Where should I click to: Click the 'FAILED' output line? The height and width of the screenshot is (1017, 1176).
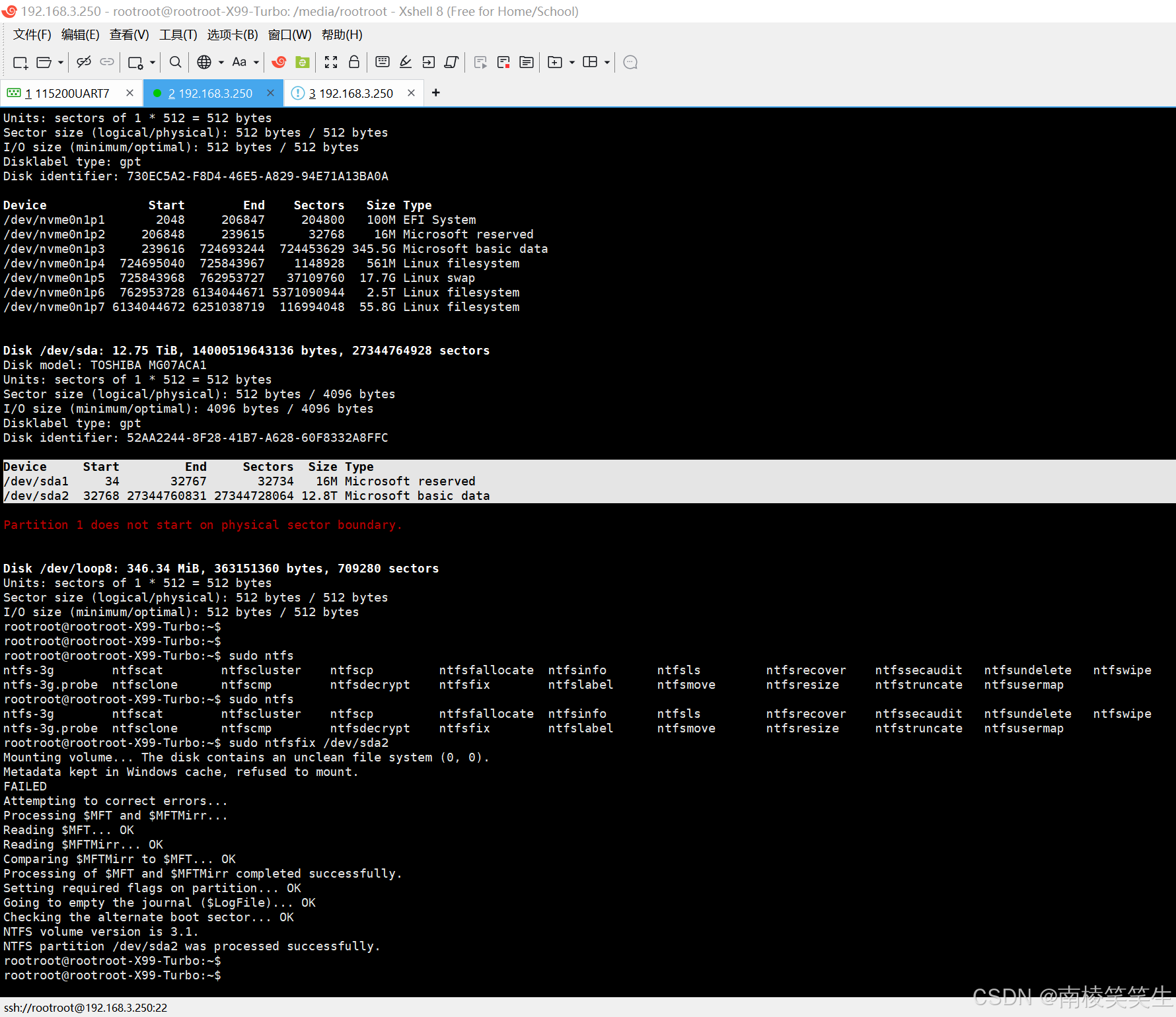click(25, 787)
